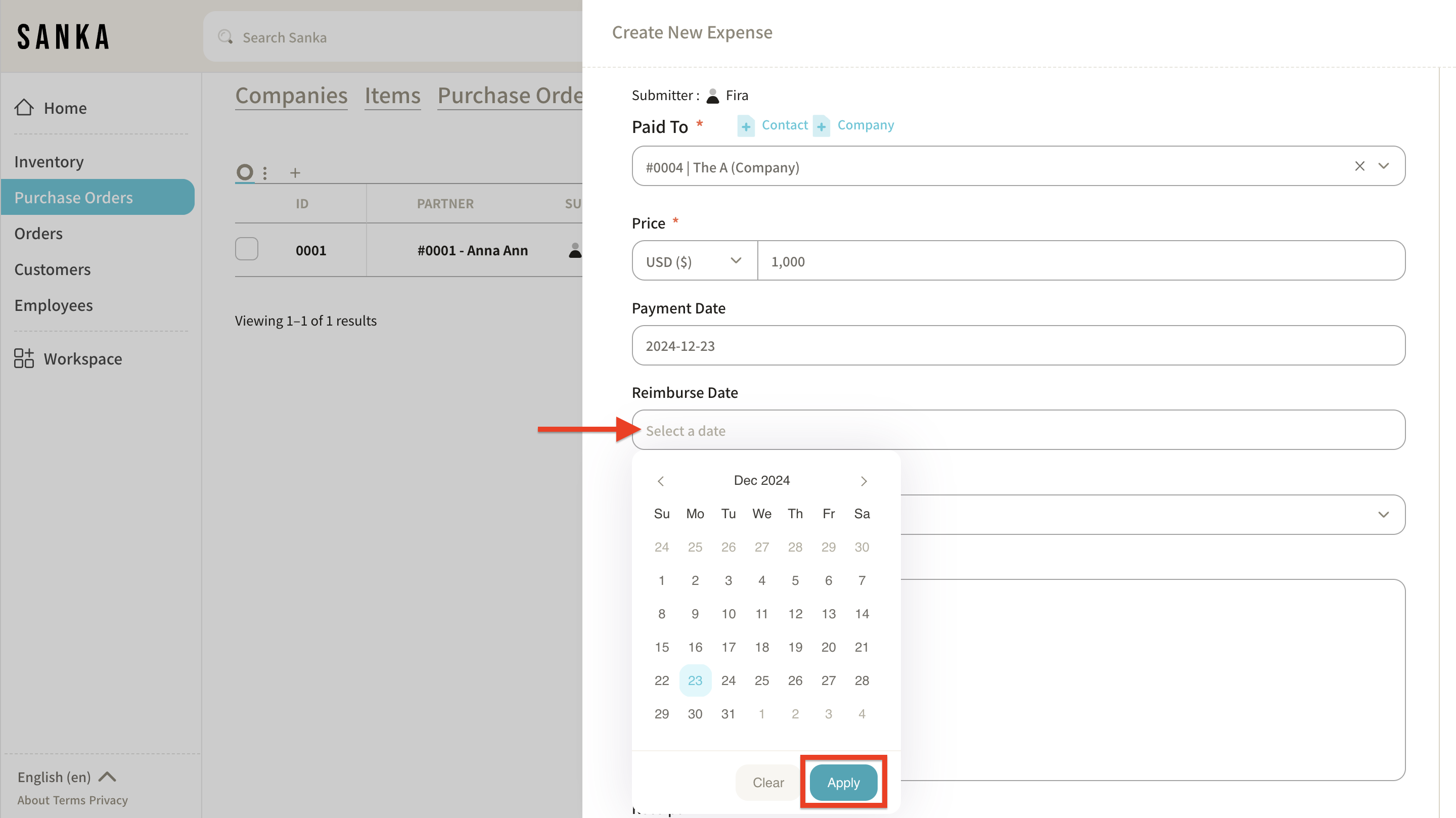Check the row 0001 checkbox
This screenshot has height=818, width=1456.
tap(246, 249)
